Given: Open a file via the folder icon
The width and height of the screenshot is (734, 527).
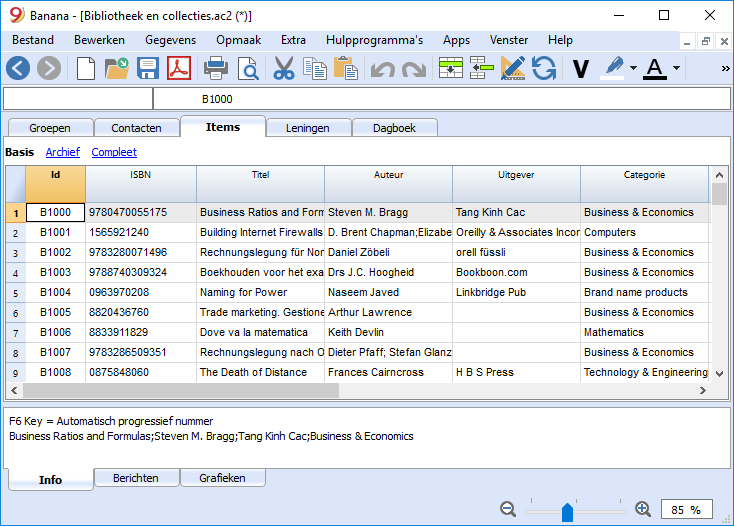Looking at the screenshot, I should pos(117,68).
